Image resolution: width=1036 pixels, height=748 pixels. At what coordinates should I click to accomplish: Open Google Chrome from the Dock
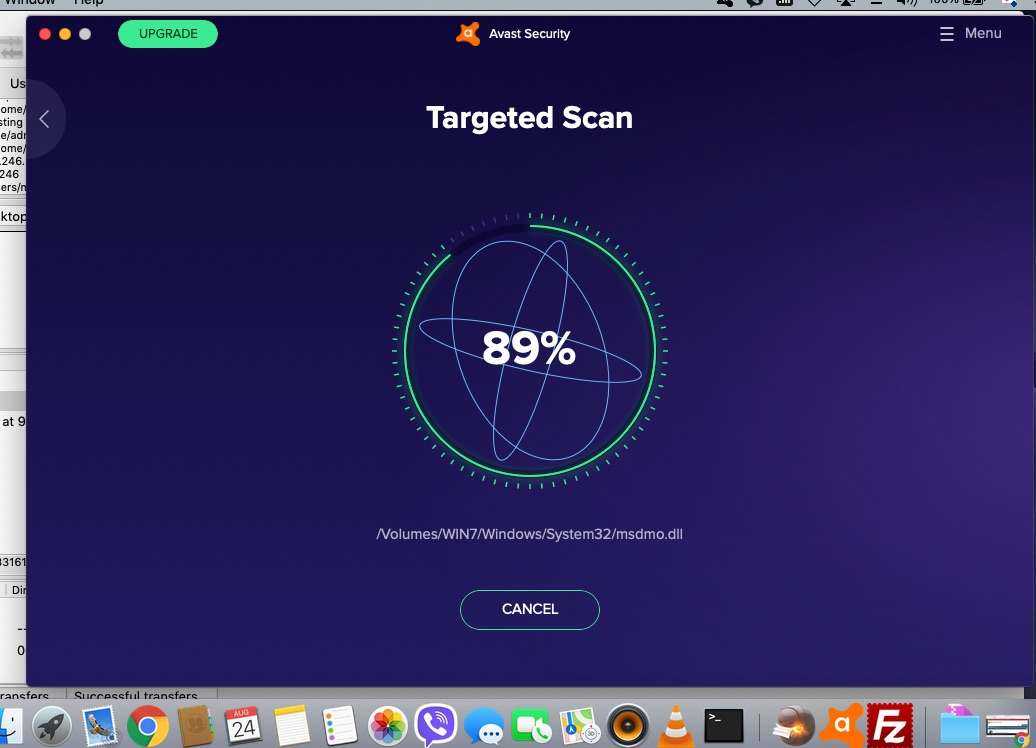tap(148, 726)
